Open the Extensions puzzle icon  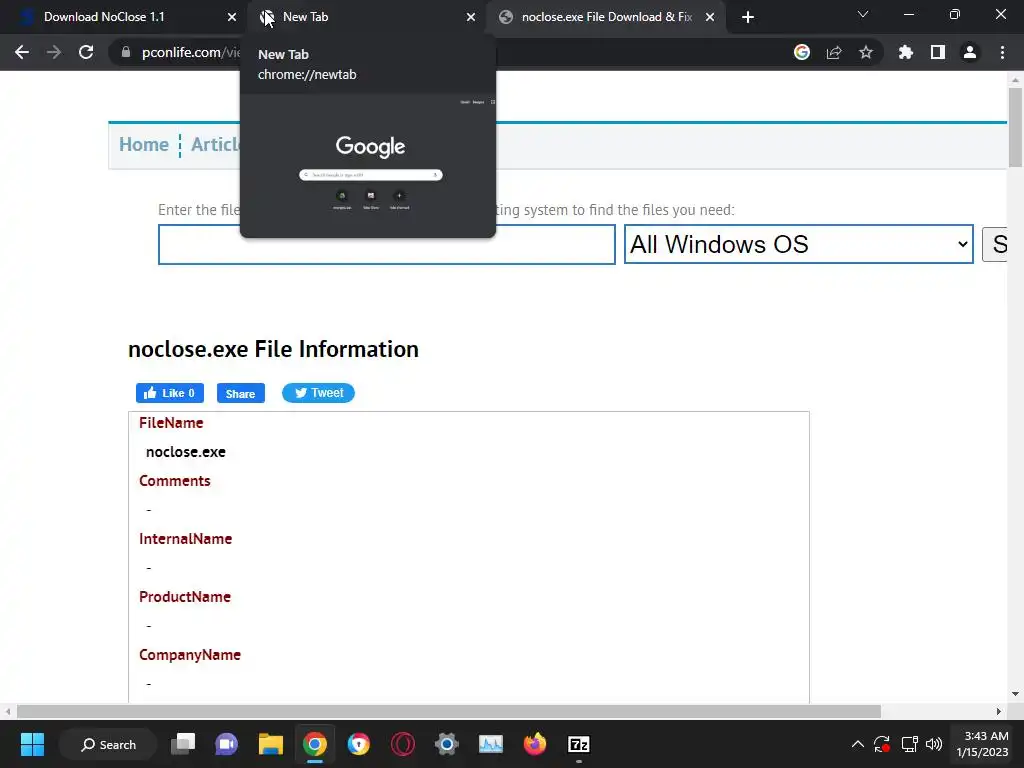[906, 52]
